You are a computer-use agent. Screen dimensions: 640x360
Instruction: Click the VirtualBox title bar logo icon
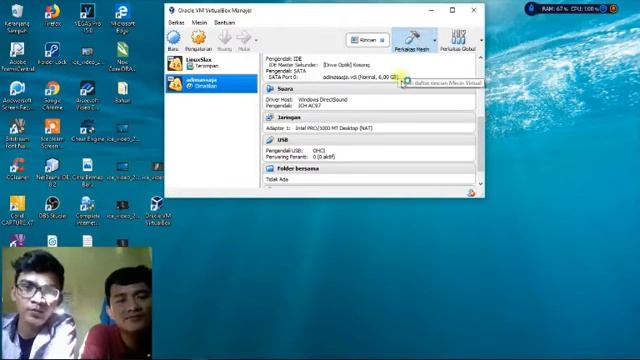(x=172, y=10)
